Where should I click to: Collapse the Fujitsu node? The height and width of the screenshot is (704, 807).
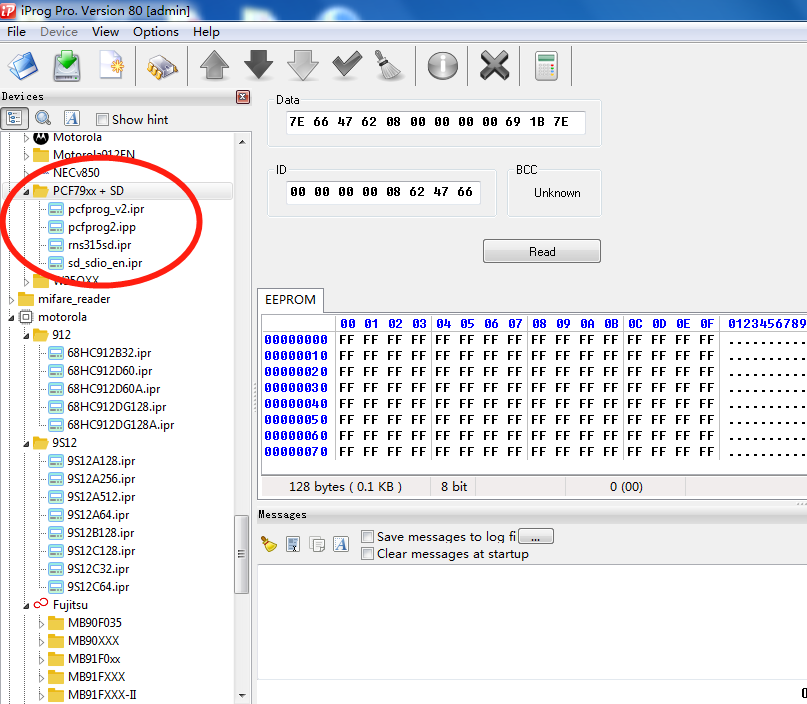click(26, 606)
